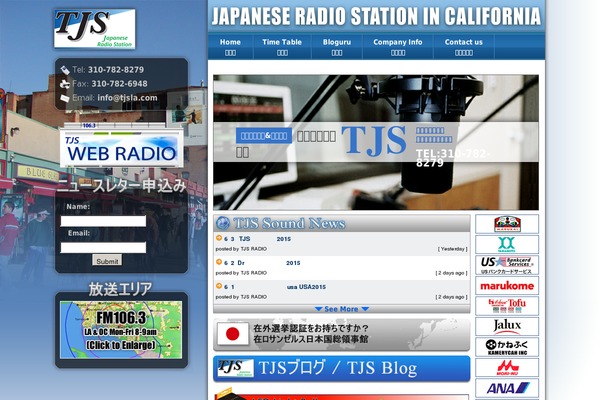The width and height of the screenshot is (600, 400).
Task: Click the envelope email icon
Action: click(x=65, y=98)
